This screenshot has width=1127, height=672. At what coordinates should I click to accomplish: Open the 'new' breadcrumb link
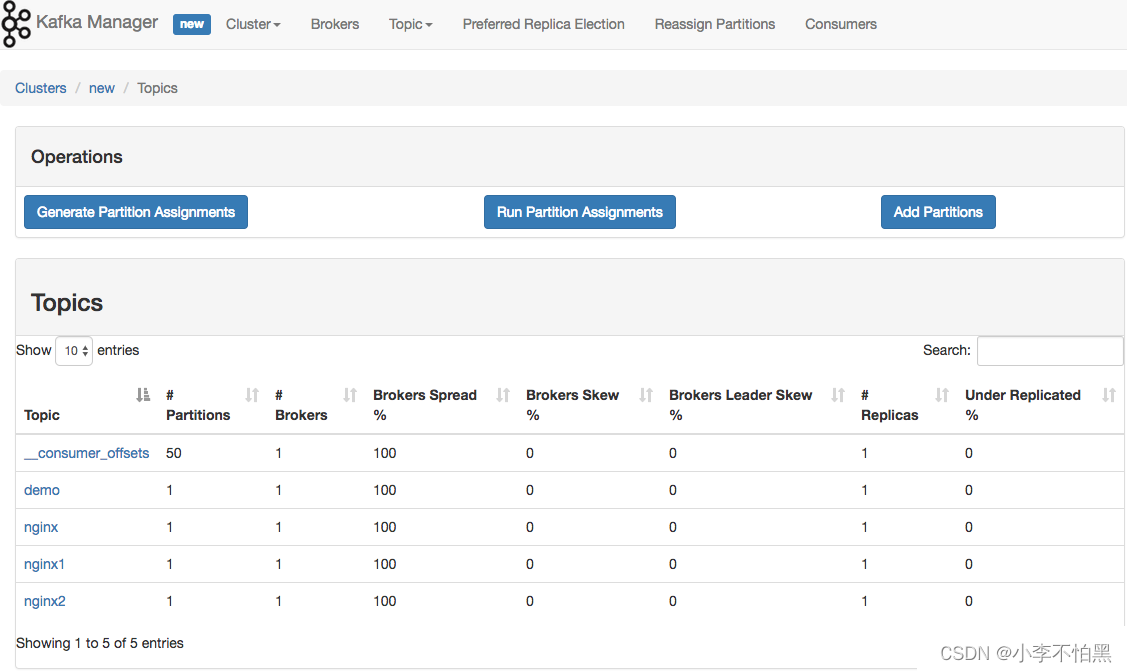point(101,88)
